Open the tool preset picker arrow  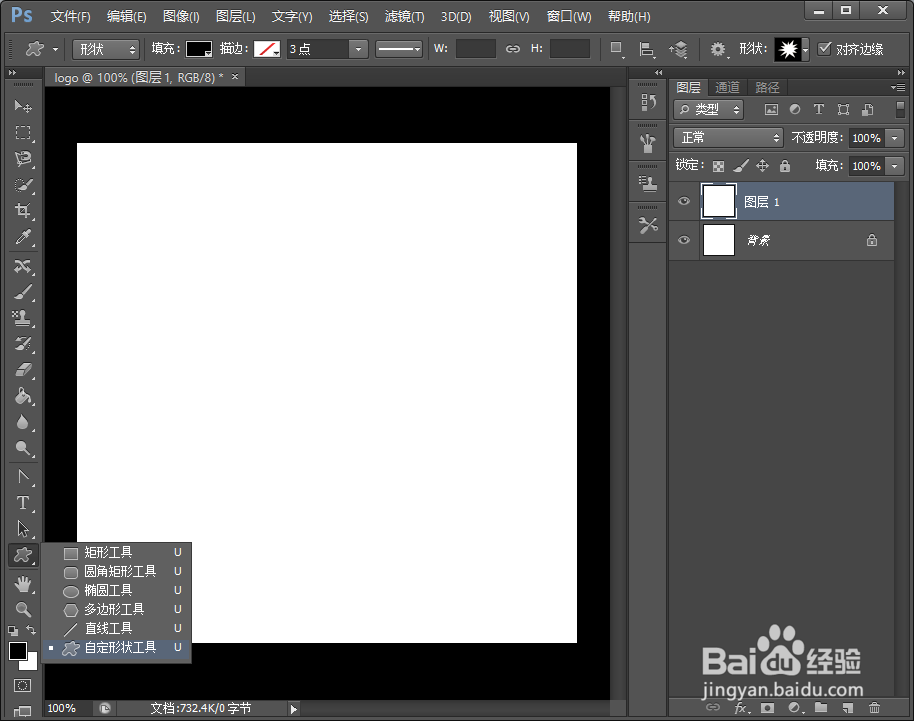click(x=55, y=50)
